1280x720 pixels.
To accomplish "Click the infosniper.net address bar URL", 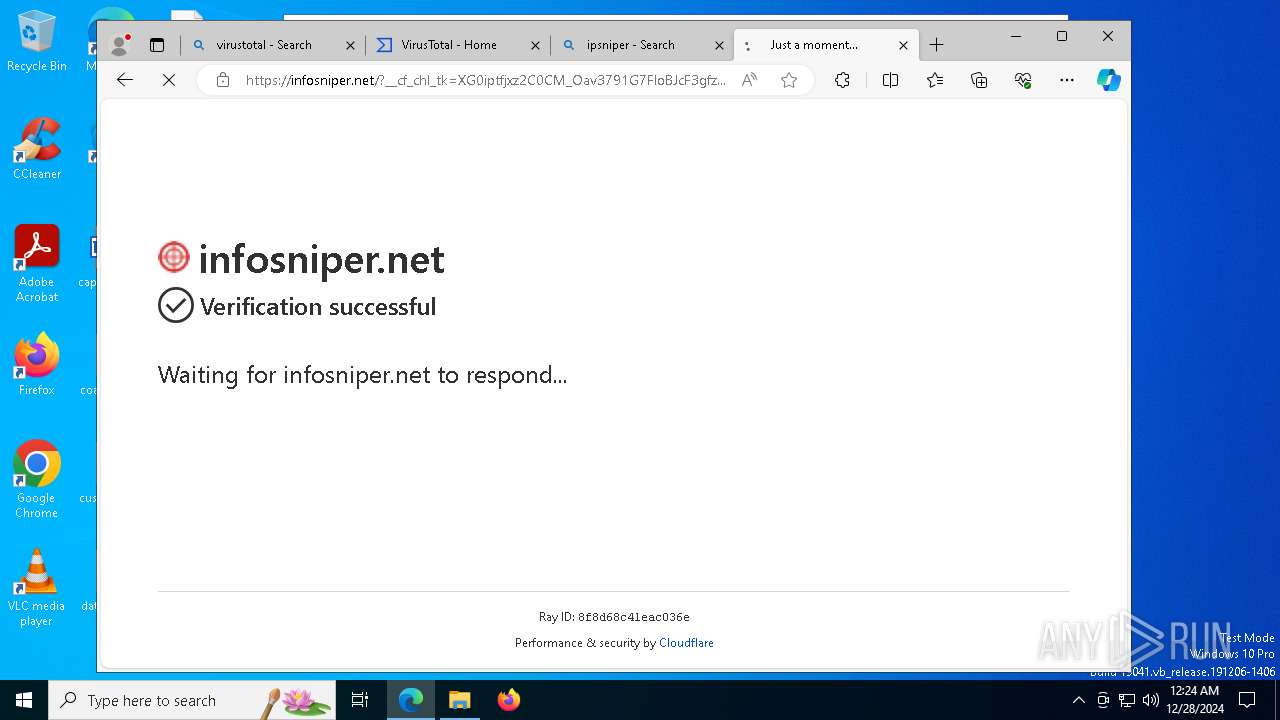I will [x=486, y=80].
